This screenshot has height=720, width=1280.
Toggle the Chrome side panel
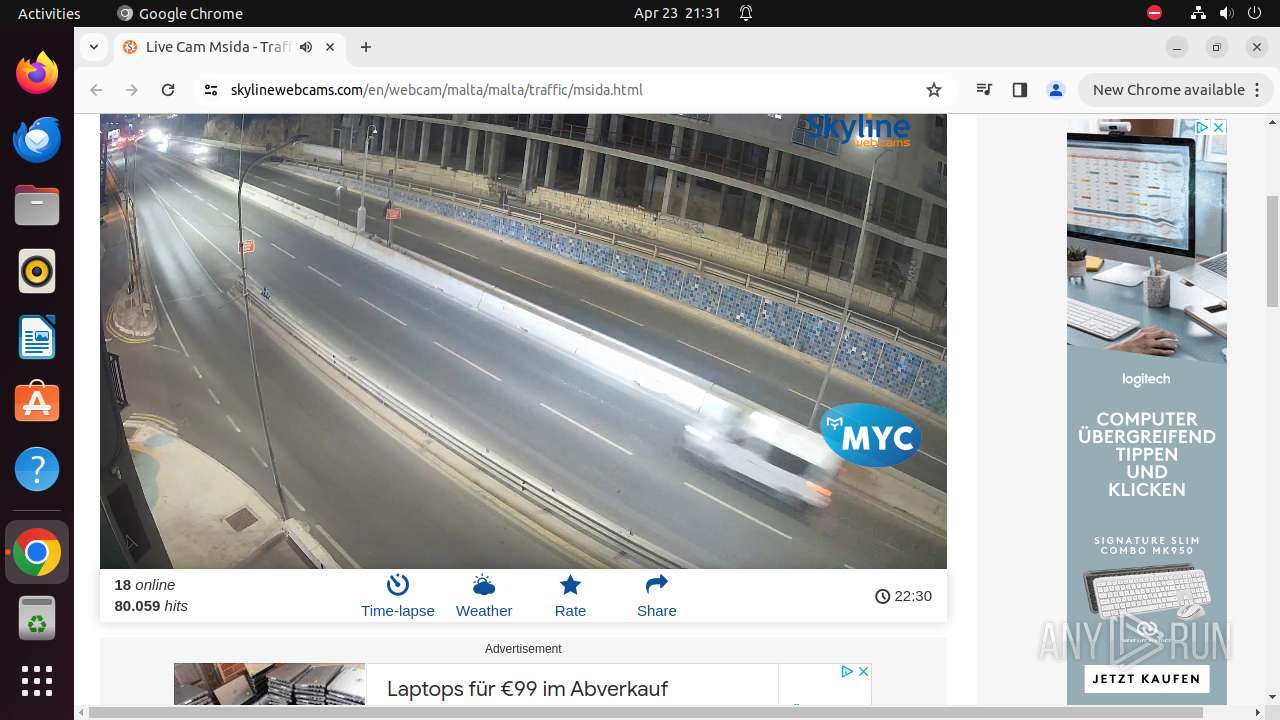[x=1020, y=90]
